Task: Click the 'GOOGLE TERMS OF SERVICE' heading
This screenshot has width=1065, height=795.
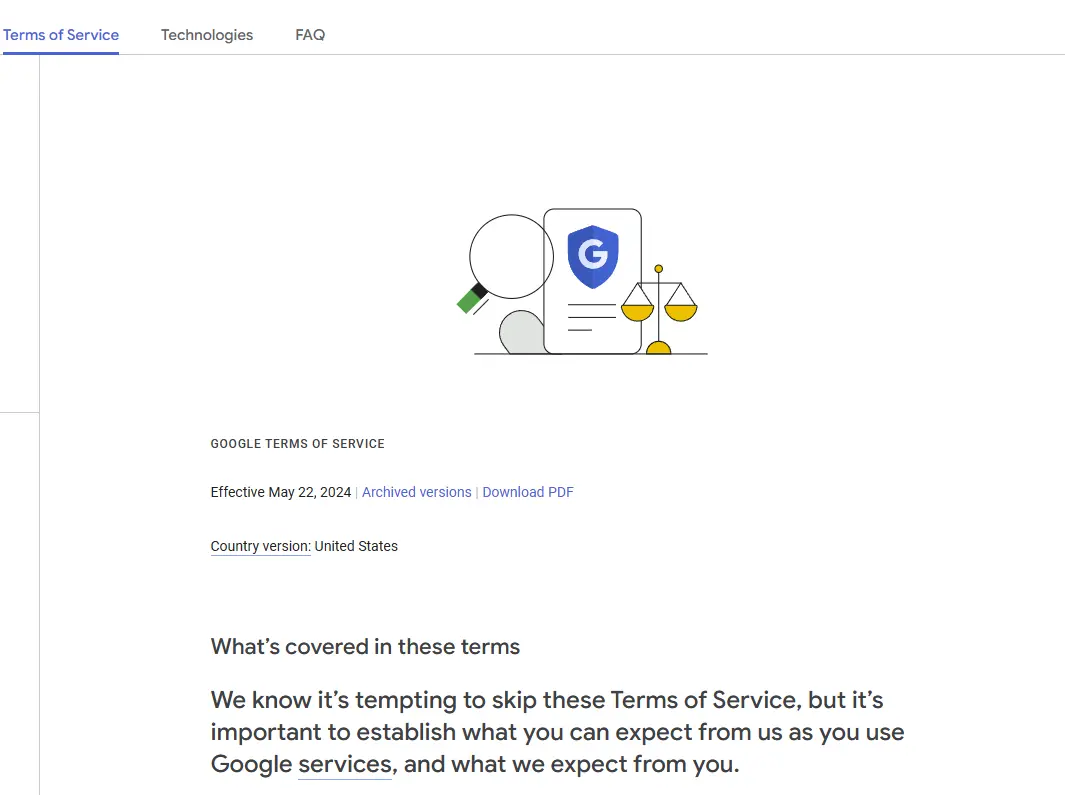Action: (x=297, y=444)
